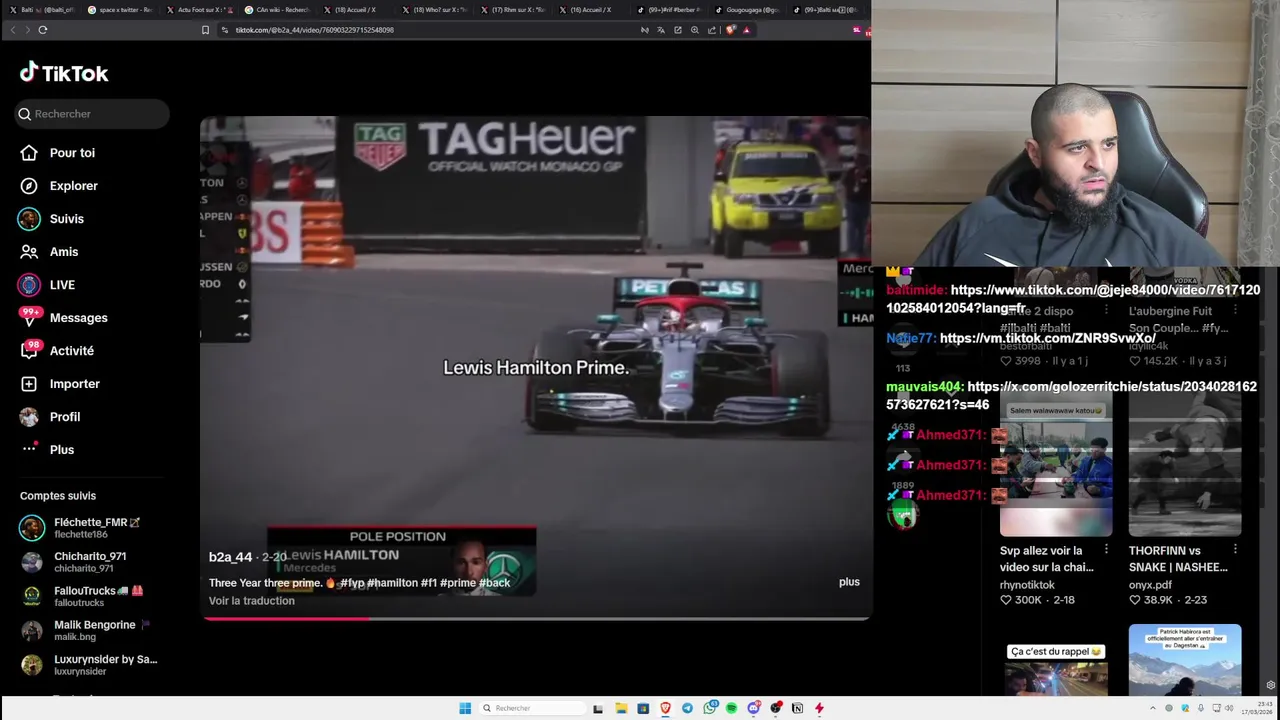The height and width of the screenshot is (720, 1280).
Task: Switch to the (17) Rhm sur X tab
Action: [514, 10]
